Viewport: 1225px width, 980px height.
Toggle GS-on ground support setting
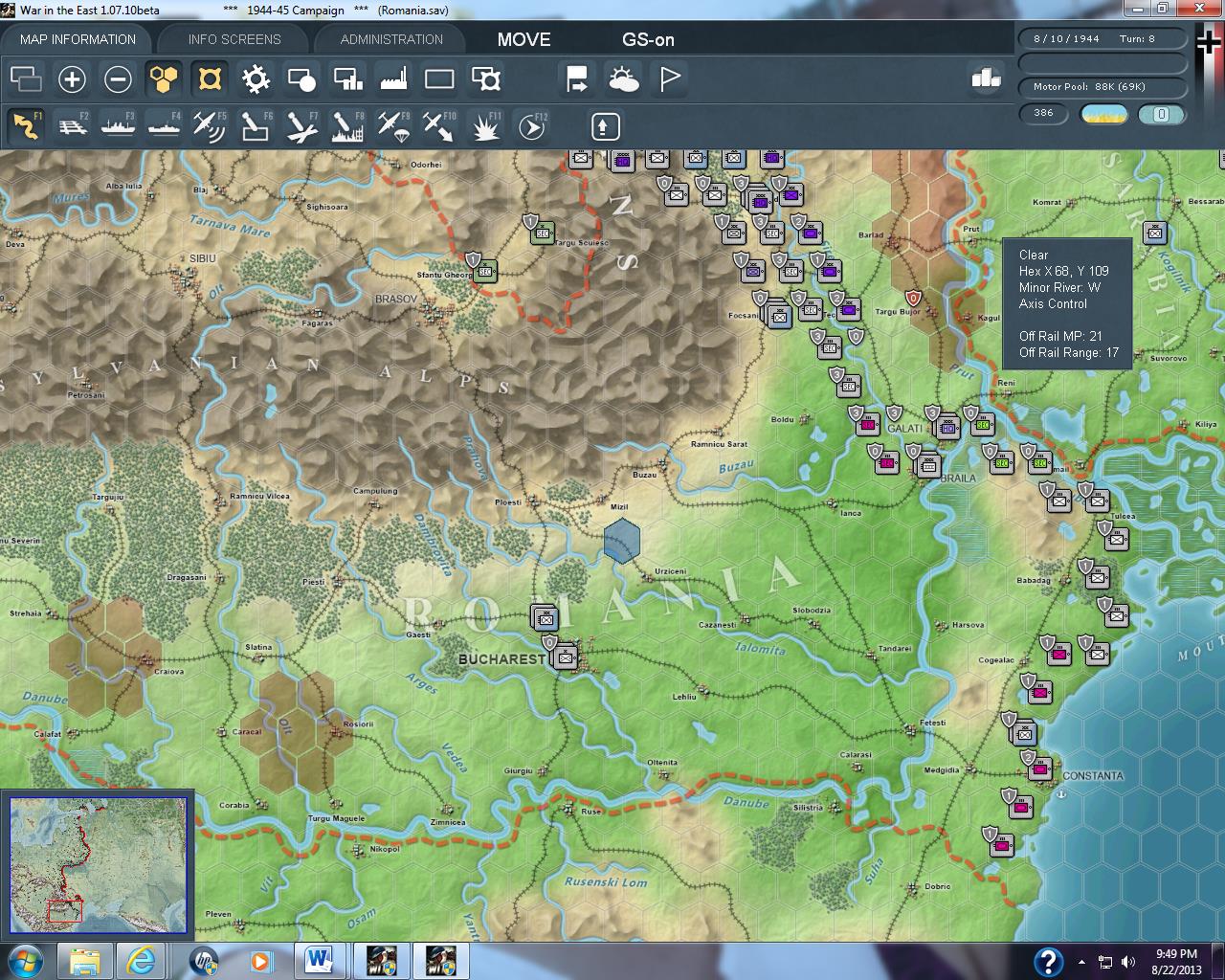click(648, 39)
